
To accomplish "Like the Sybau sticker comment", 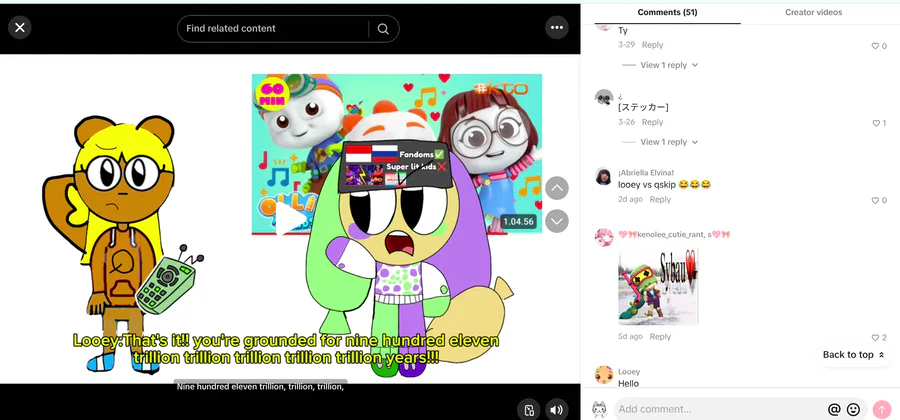I will [875, 338].
